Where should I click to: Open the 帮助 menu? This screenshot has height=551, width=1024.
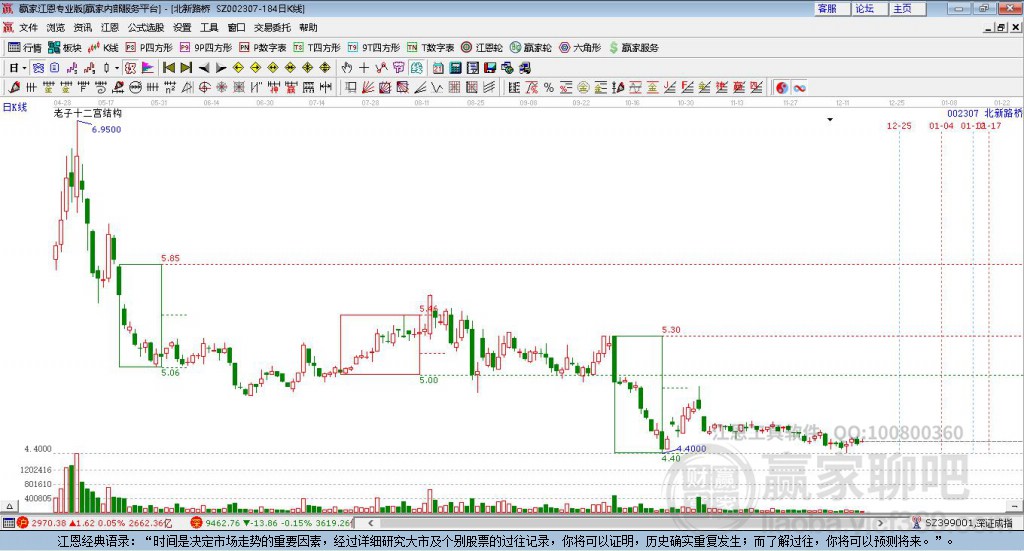click(308, 27)
